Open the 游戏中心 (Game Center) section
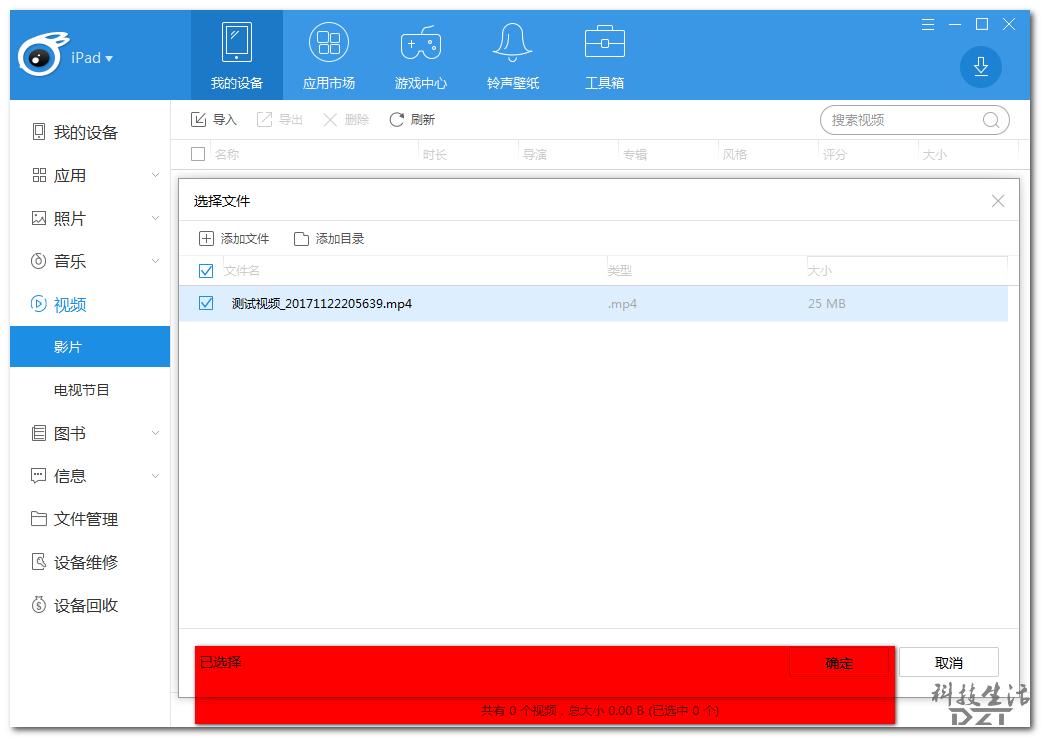This screenshot has width=1041, height=738. point(420,55)
